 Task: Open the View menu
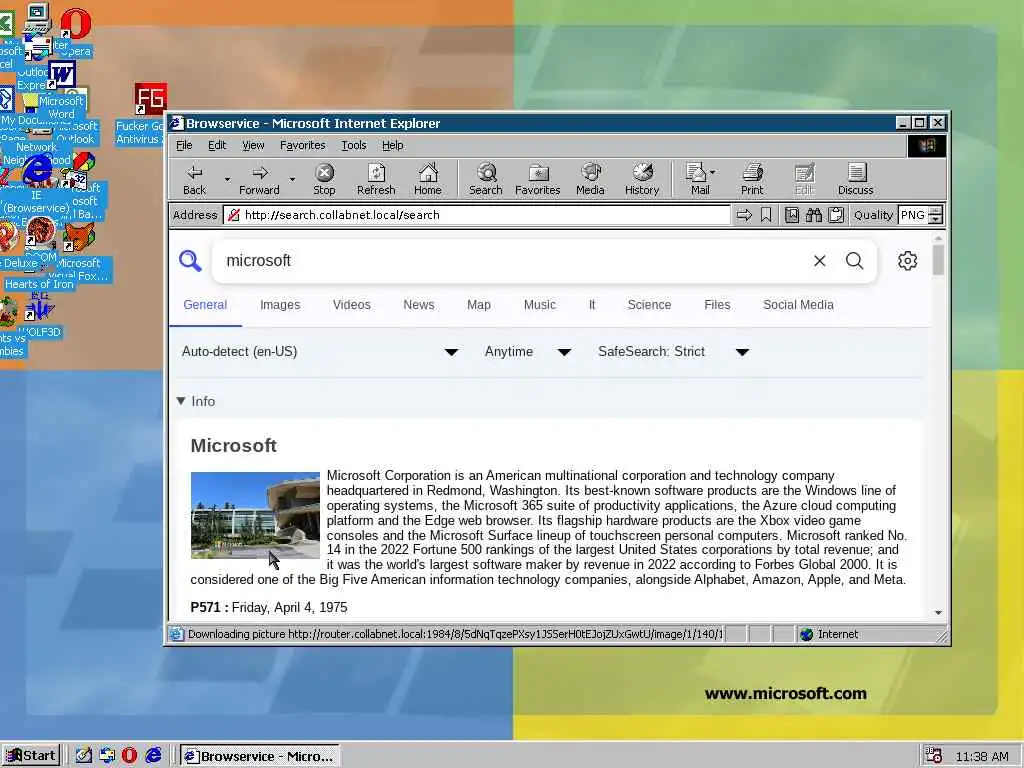[x=253, y=145]
